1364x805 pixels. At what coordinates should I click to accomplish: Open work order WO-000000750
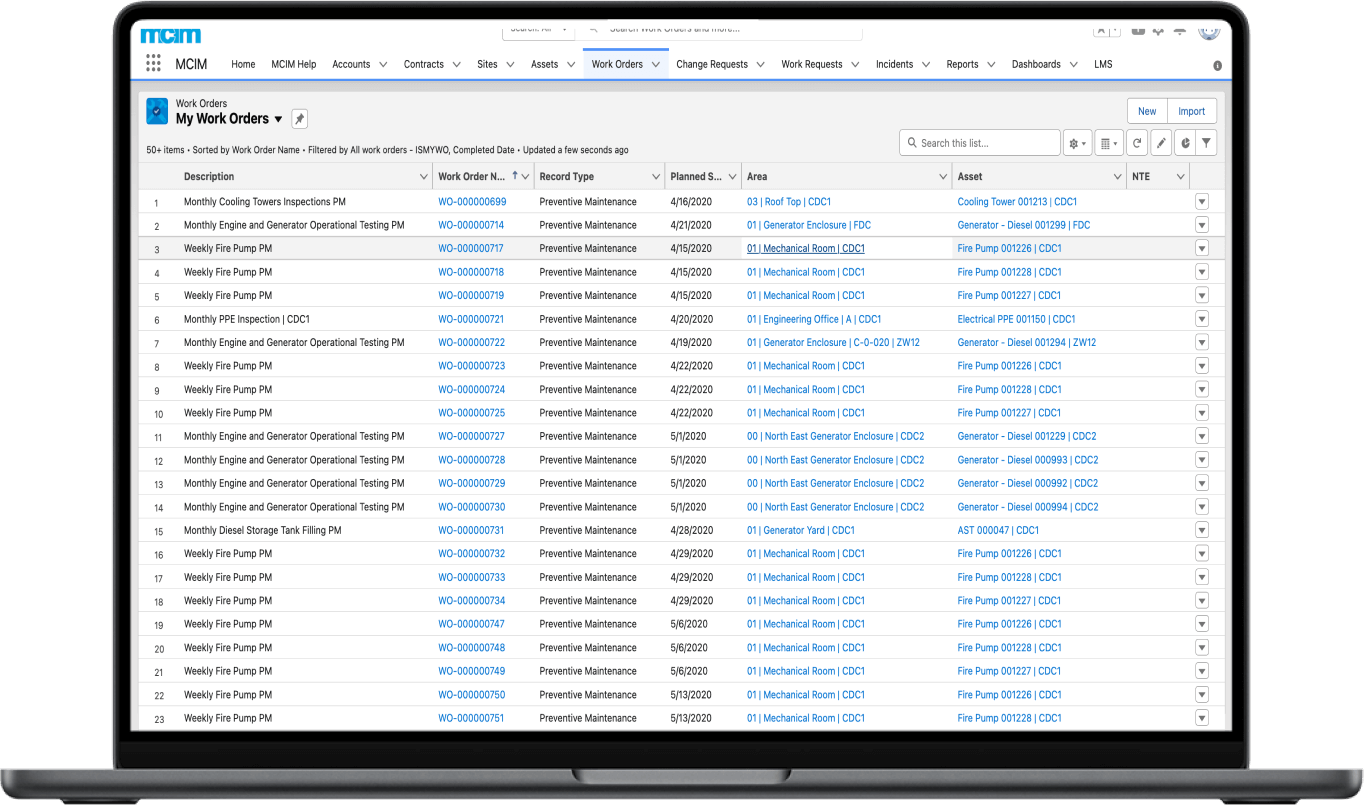tap(471, 695)
